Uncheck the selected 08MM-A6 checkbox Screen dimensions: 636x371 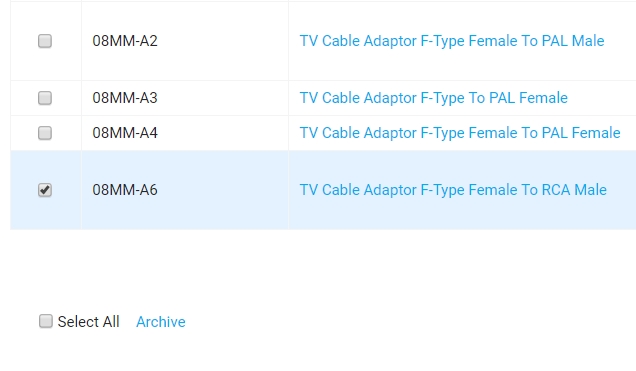(x=45, y=190)
